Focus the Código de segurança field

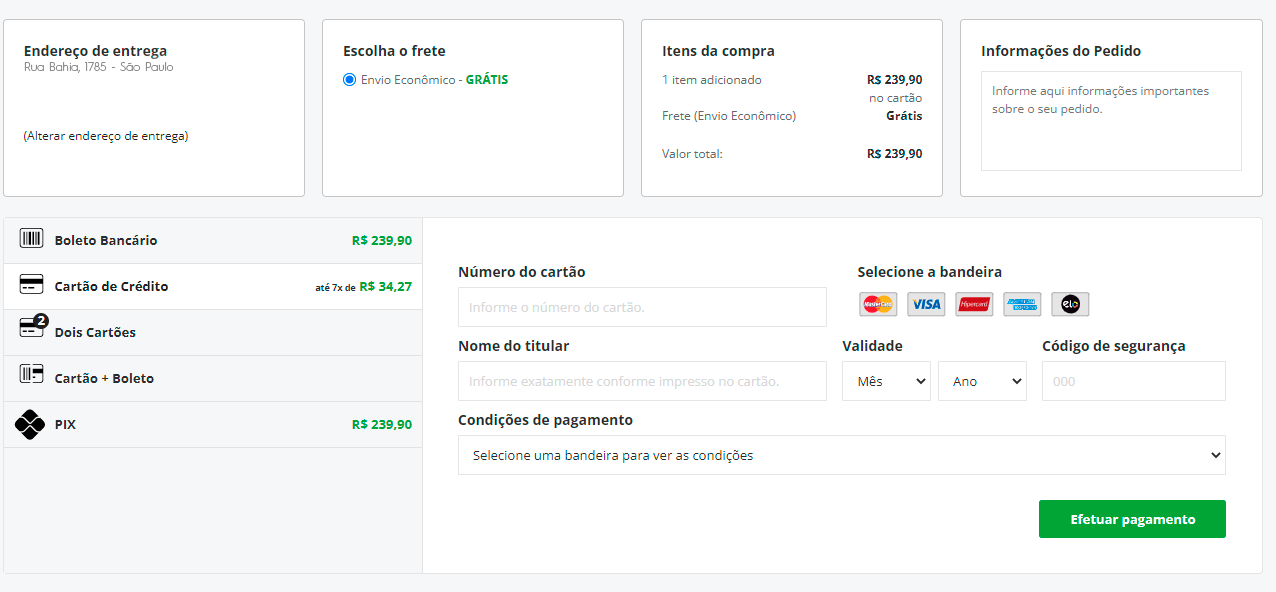[1134, 381]
